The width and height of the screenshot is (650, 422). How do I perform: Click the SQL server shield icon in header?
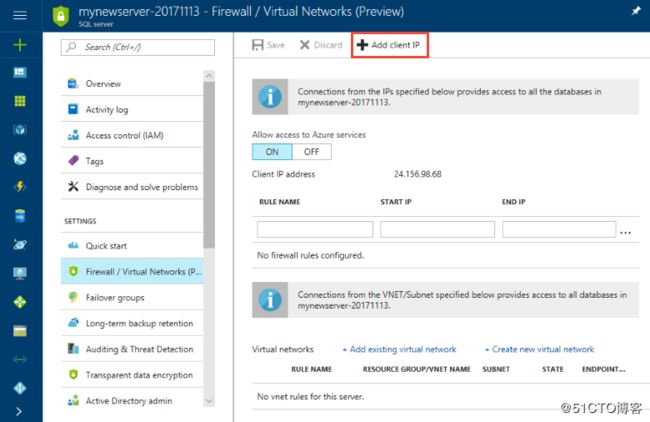tap(61, 16)
